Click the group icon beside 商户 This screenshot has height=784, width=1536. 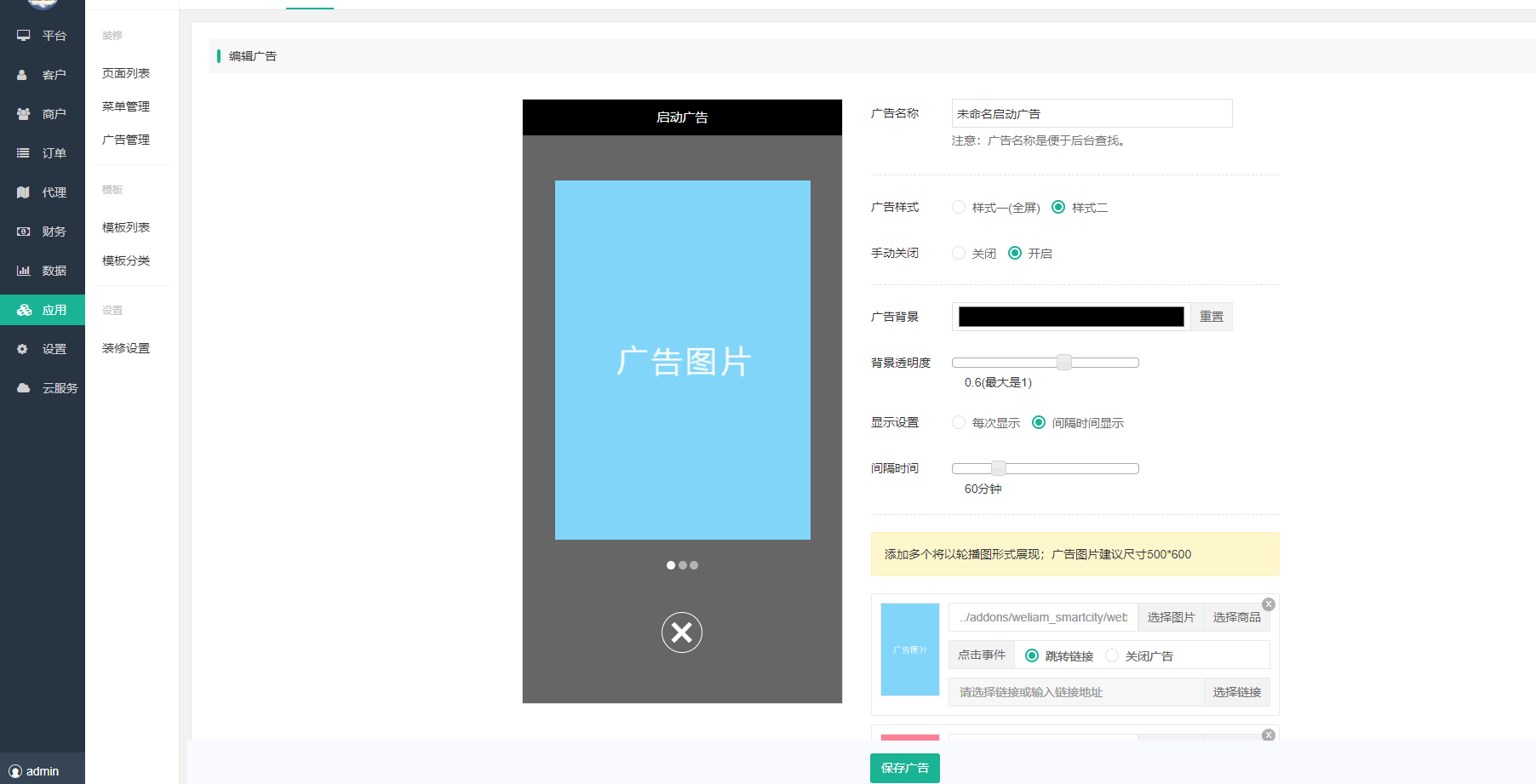23,114
